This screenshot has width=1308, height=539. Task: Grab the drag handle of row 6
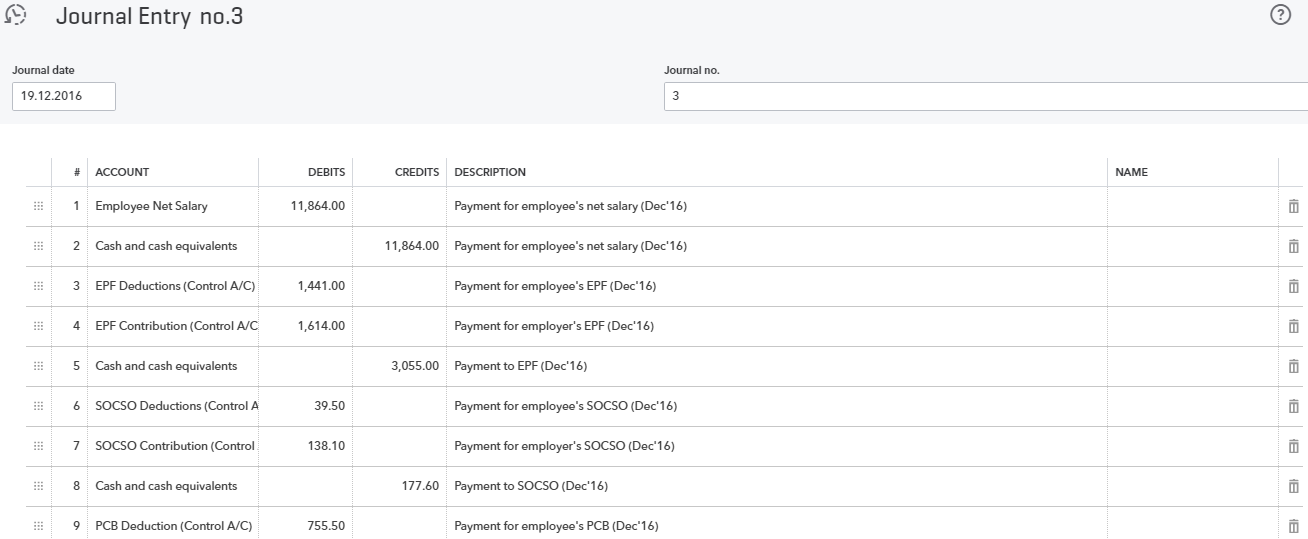click(38, 406)
